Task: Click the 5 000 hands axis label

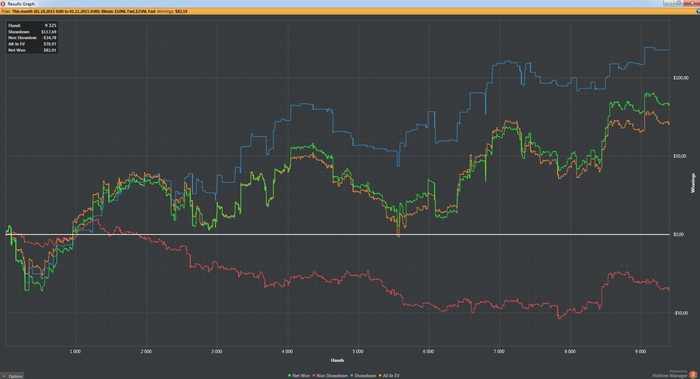Action: point(358,352)
